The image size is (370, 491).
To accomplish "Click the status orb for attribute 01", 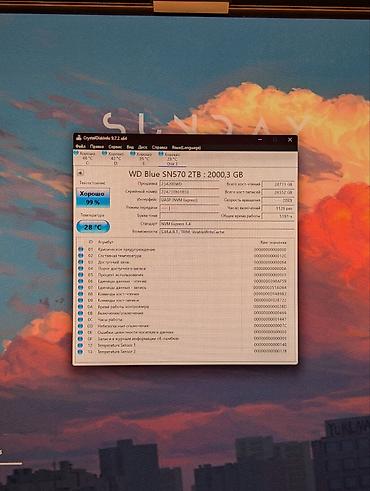I will 81,249.
